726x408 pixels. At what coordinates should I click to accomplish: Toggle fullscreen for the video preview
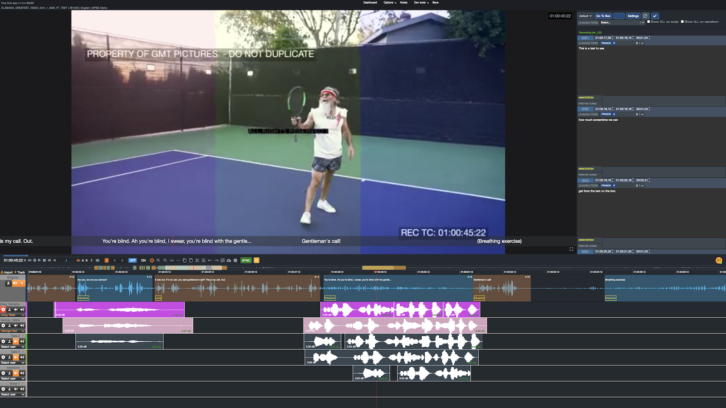tap(571, 249)
